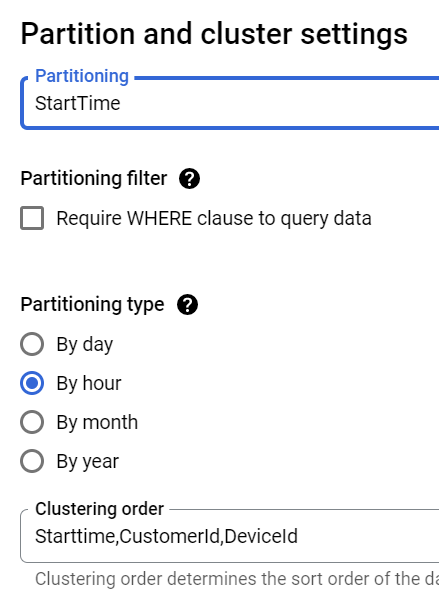Open the Partitioning dropdown showing StartTime
Screen dimensions: 439x611
tap(230, 103)
